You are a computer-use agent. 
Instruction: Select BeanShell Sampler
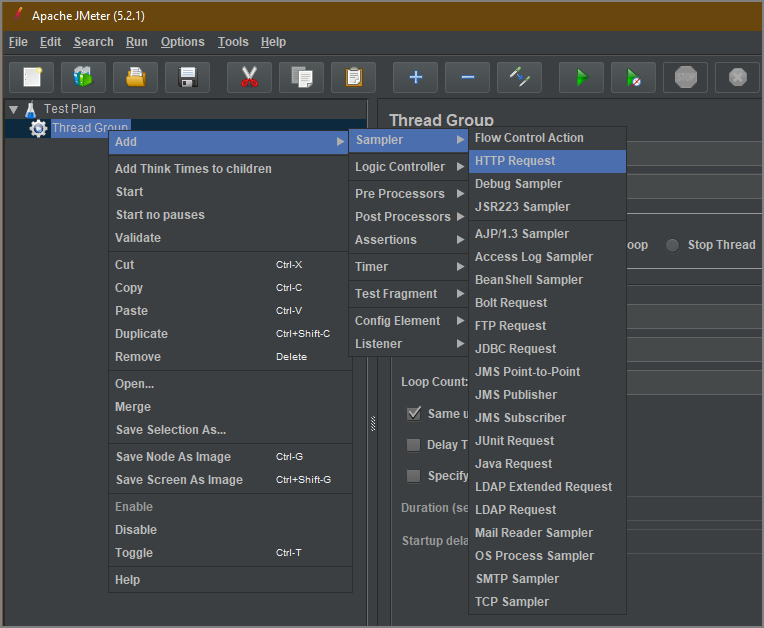pyautogui.click(x=548, y=280)
